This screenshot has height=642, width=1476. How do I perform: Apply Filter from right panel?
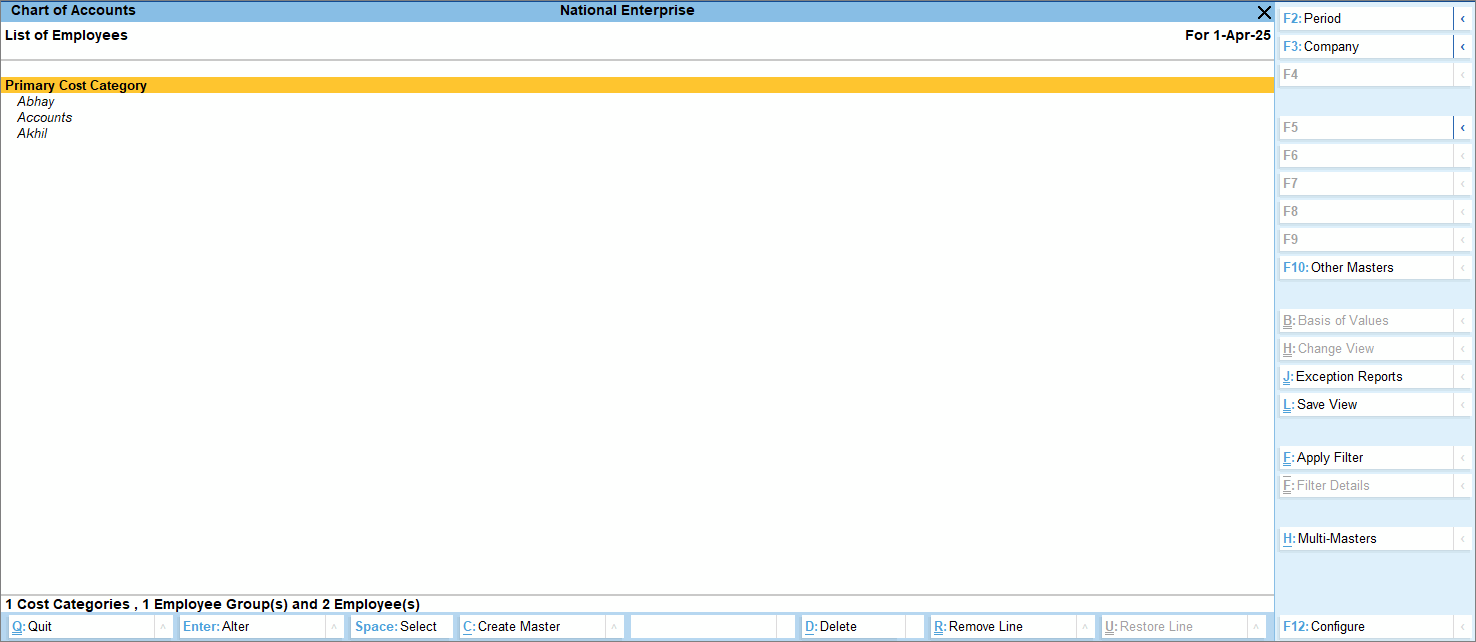(1365, 458)
